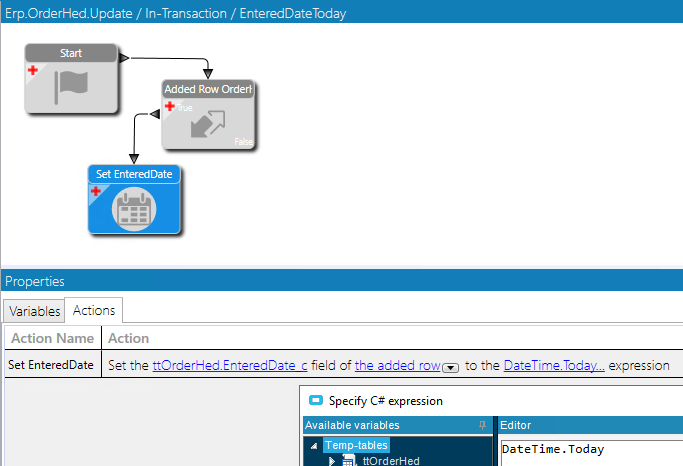683x466 pixels.
Task: Select the Start node title bar
Action: [x=71, y=53]
